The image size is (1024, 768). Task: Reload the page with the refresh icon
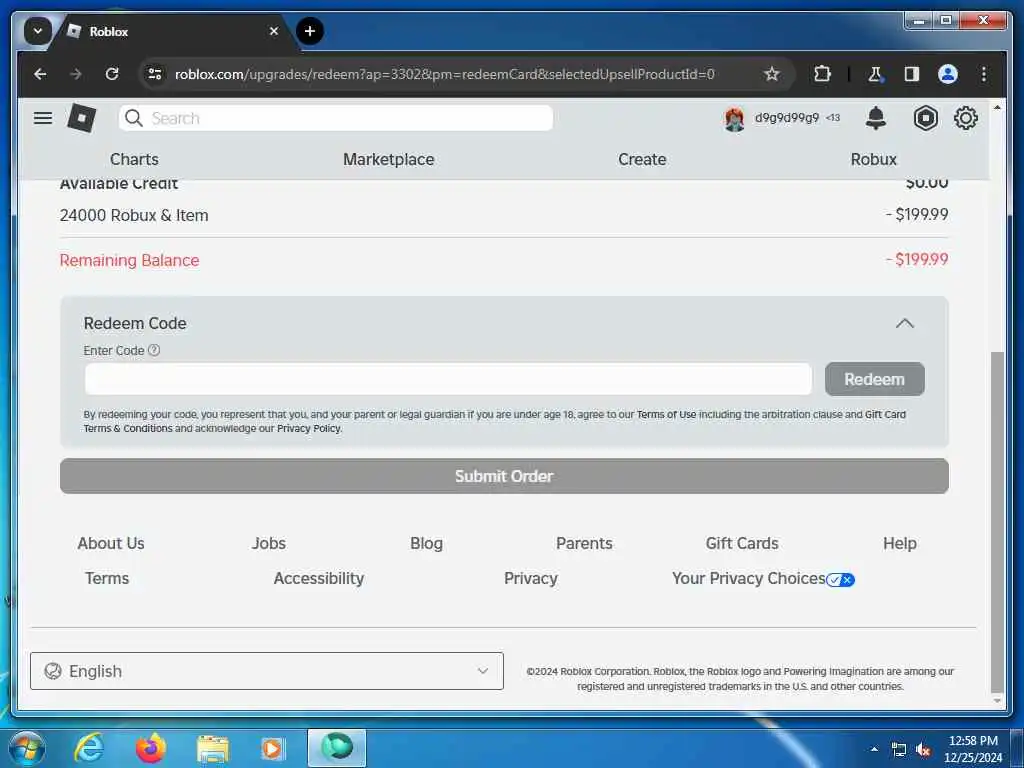[x=112, y=74]
